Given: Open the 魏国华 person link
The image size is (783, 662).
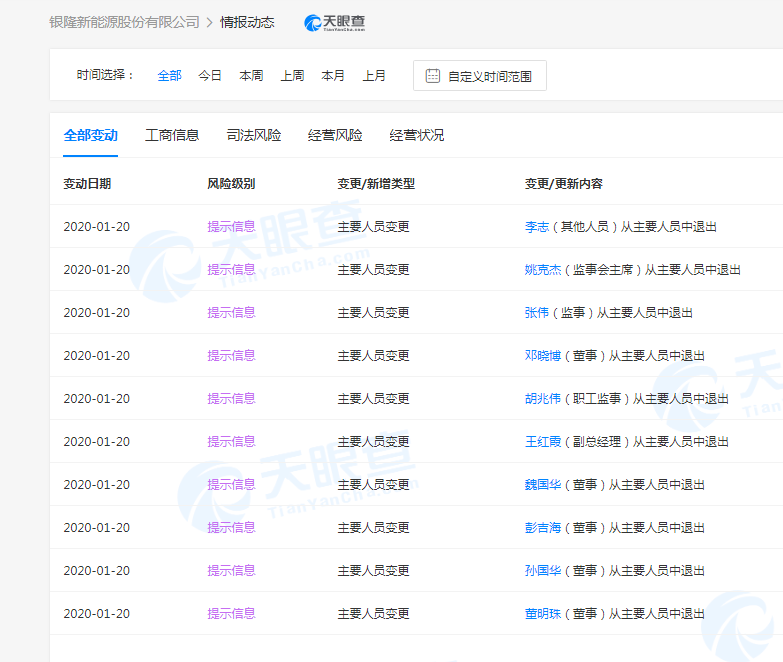Looking at the screenshot, I should click(x=543, y=484).
